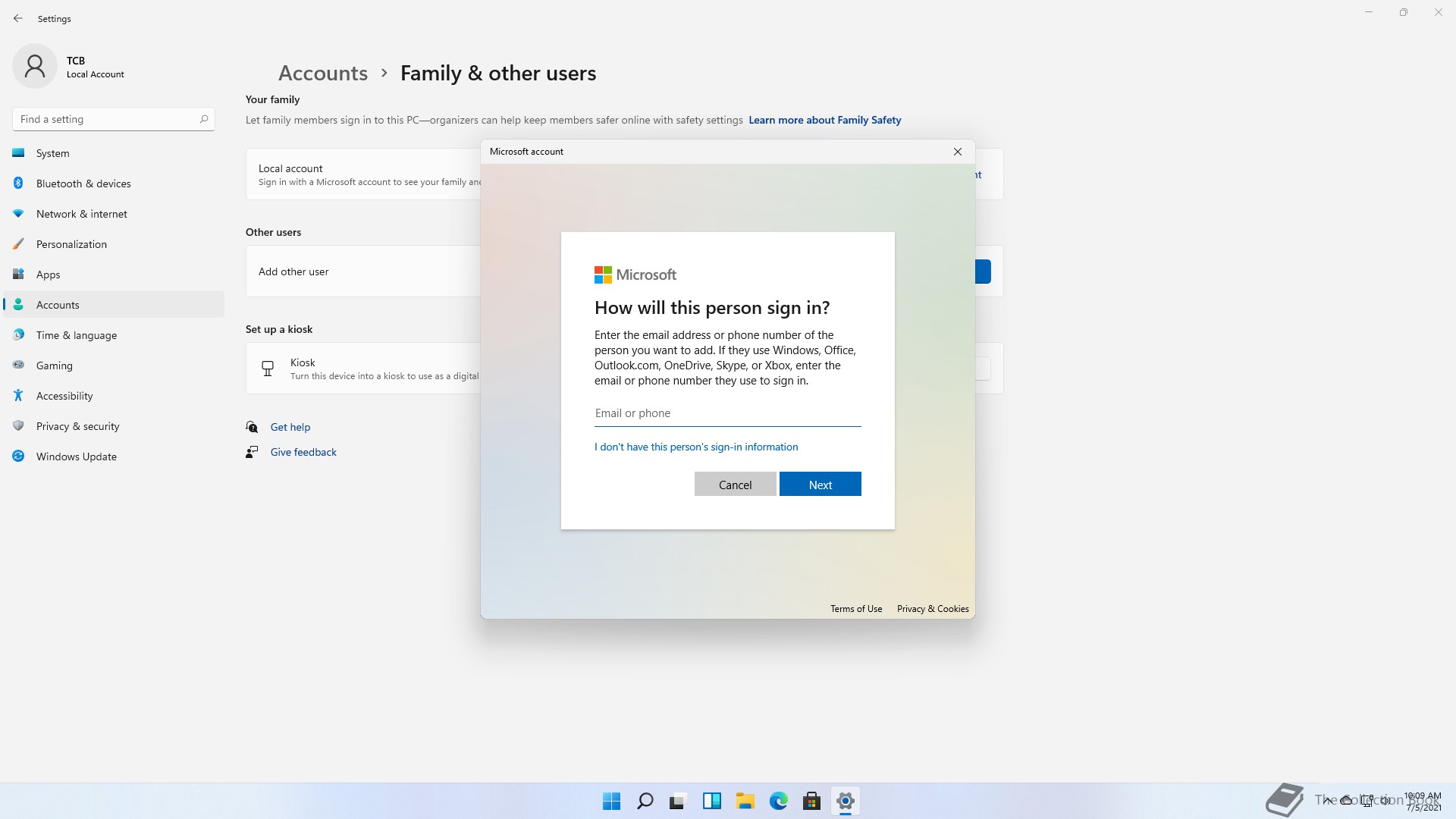The image size is (1456, 819).
Task: Open Privacy & security settings
Action: (x=114, y=426)
